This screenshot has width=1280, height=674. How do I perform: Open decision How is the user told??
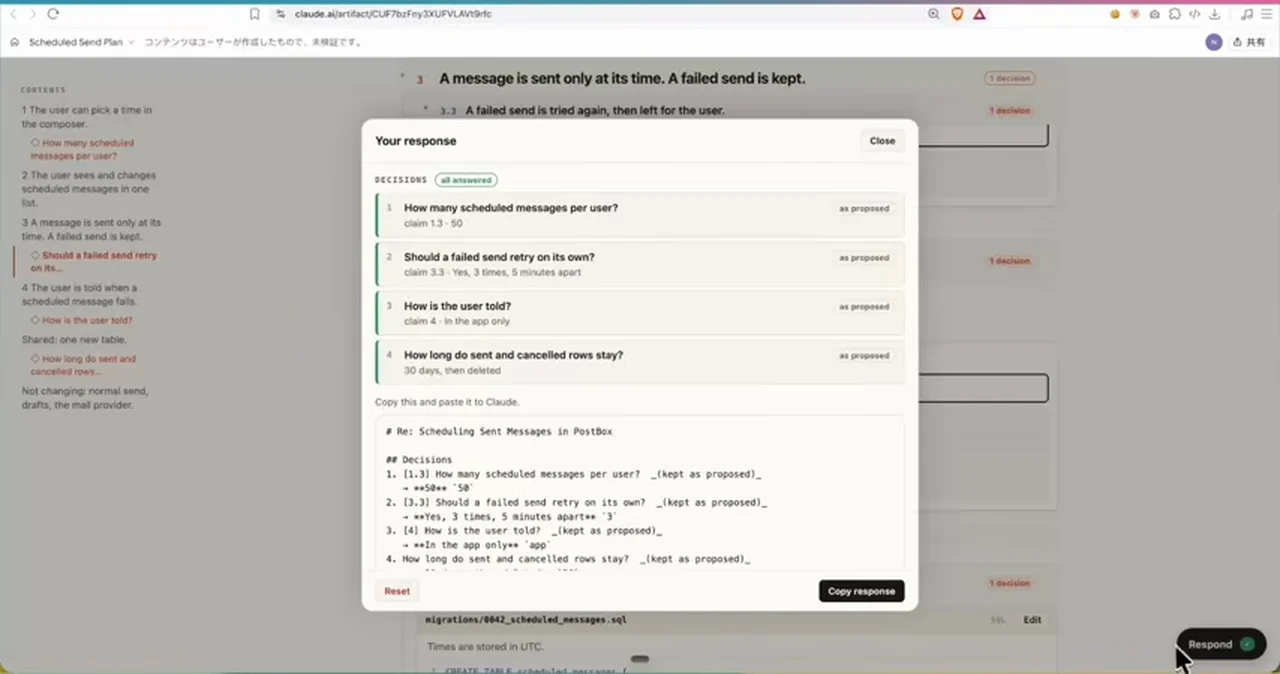tap(640, 313)
